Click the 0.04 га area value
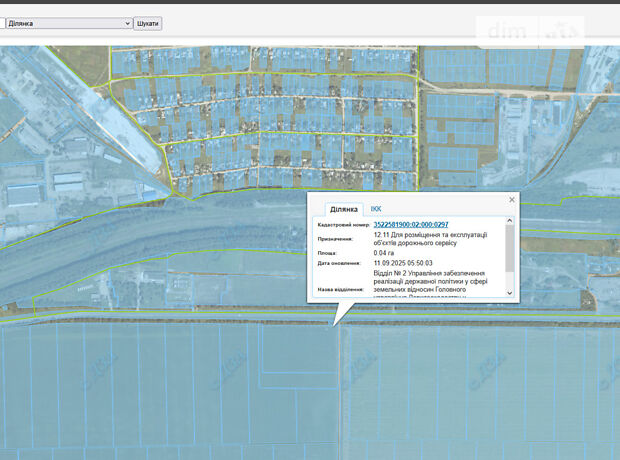 pyautogui.click(x=386, y=254)
